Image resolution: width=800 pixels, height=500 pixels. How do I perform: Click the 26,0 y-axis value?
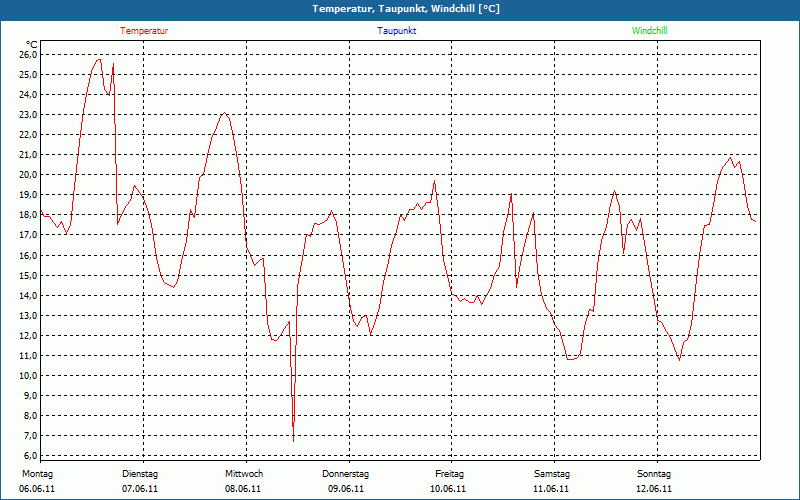coord(28,55)
